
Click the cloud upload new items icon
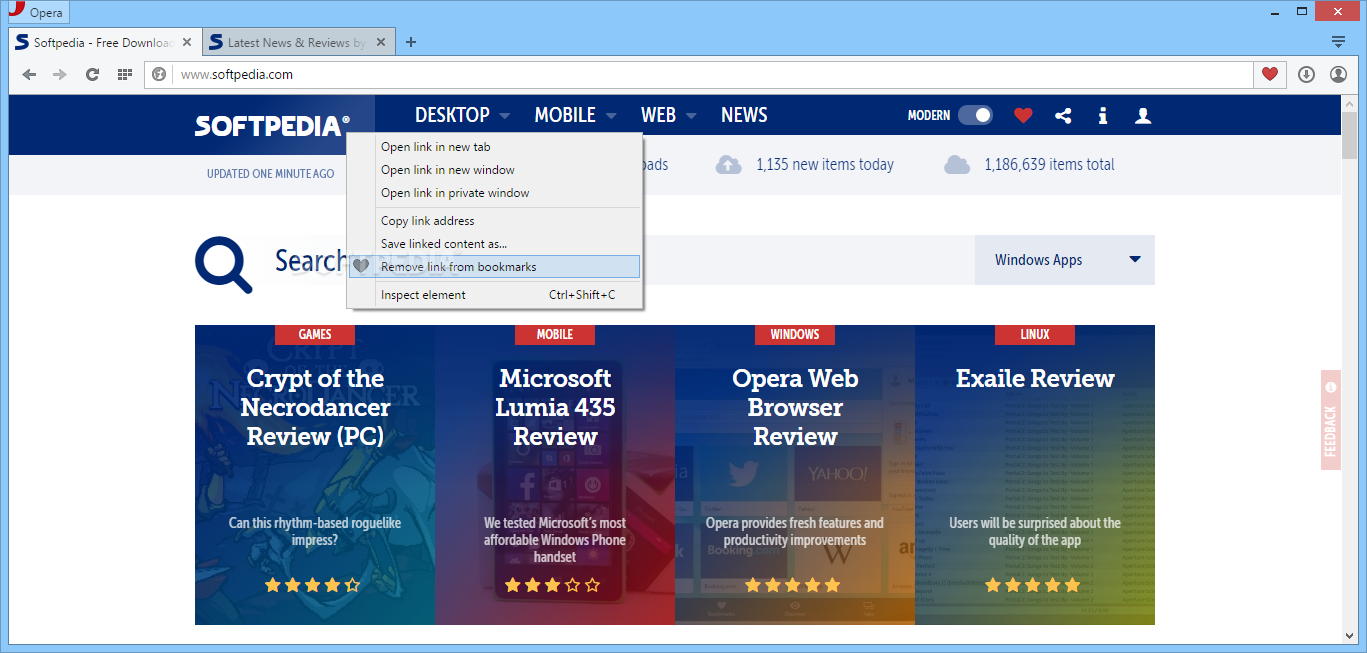coord(728,164)
